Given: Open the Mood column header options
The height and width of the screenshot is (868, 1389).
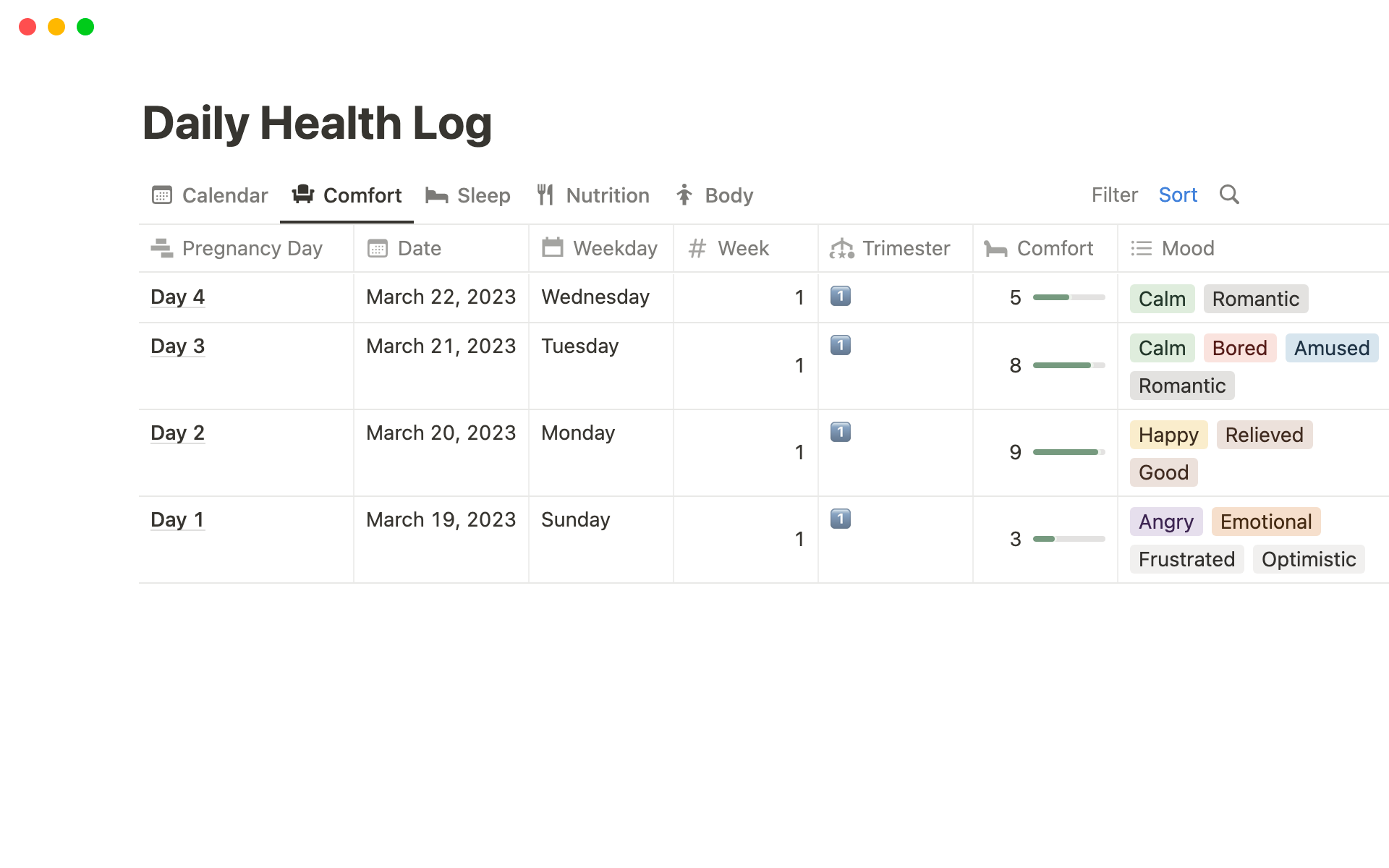Looking at the screenshot, I should click(1187, 249).
